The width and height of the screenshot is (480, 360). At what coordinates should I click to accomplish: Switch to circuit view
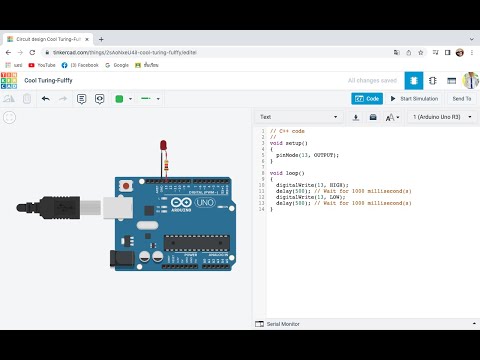coord(414,81)
